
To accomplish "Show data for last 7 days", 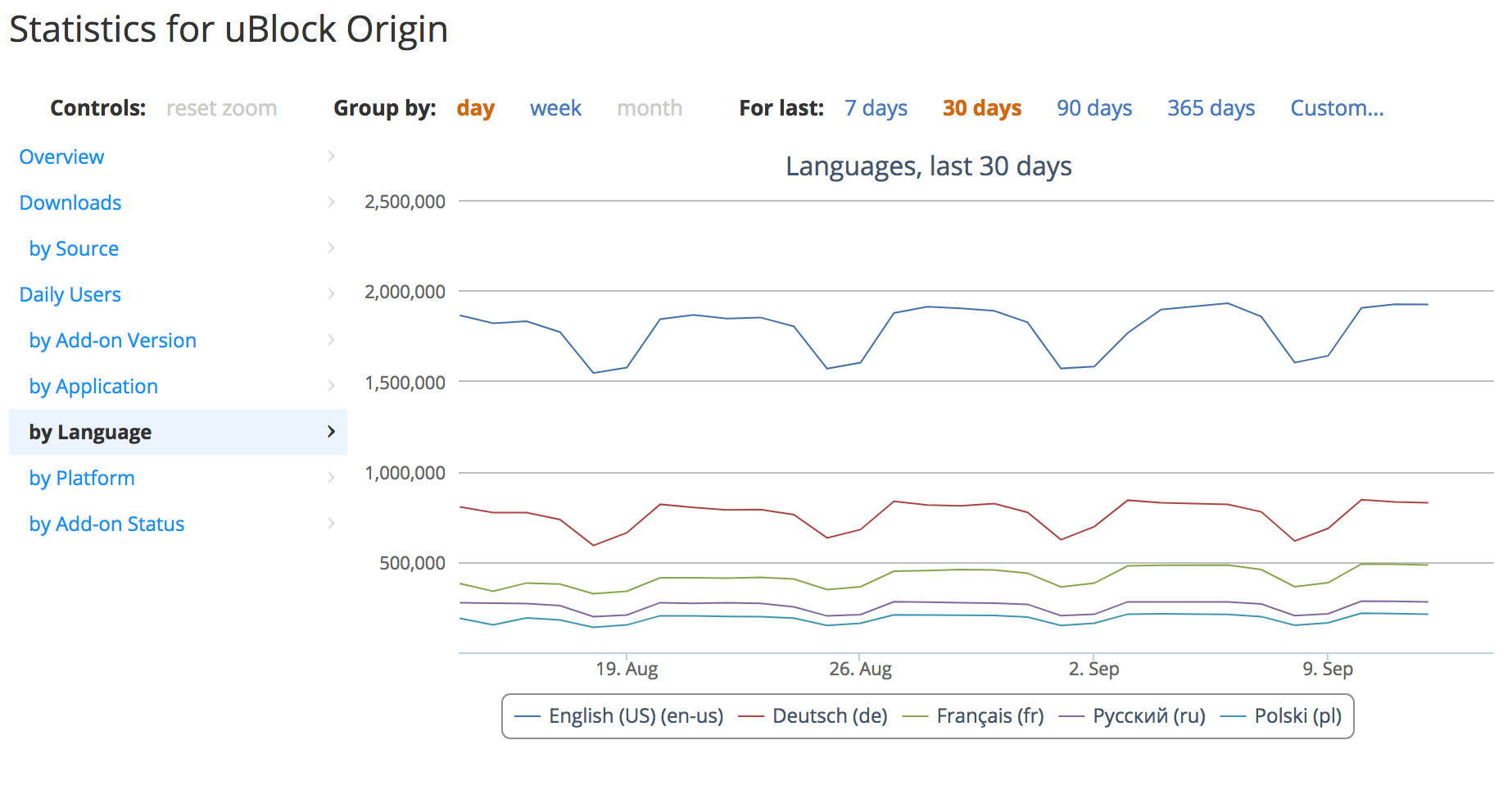I will (876, 108).
